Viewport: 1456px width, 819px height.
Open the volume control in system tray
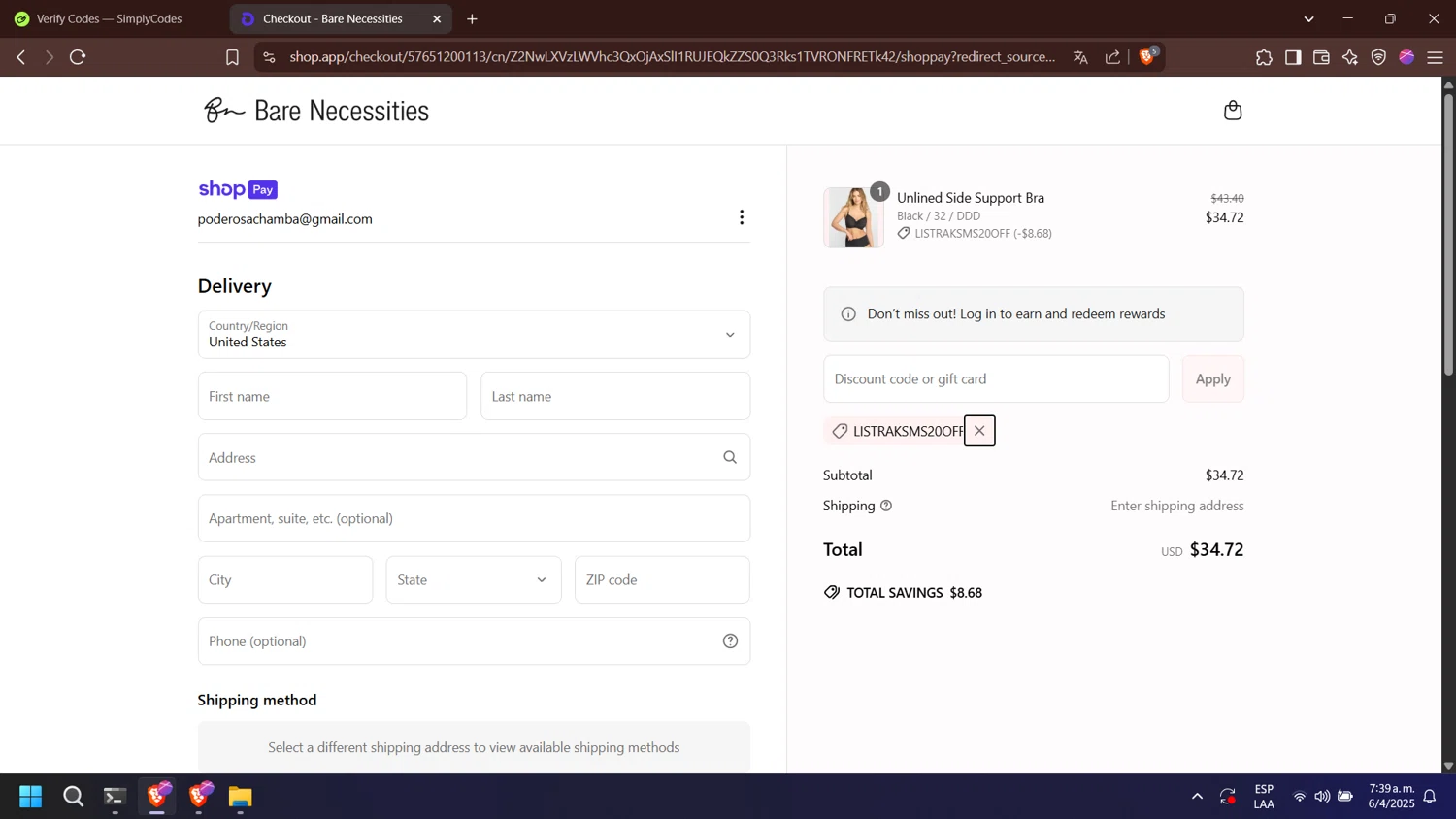(1322, 797)
